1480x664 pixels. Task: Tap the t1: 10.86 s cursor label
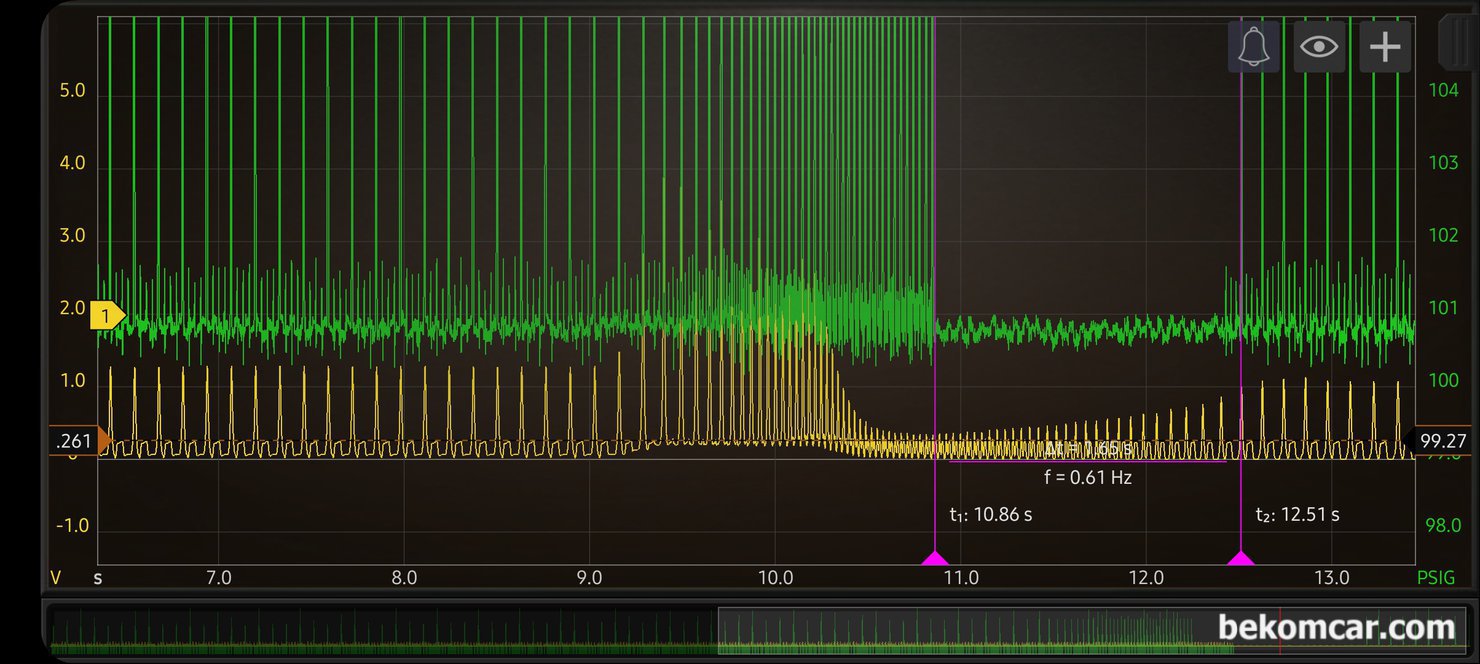click(990, 515)
